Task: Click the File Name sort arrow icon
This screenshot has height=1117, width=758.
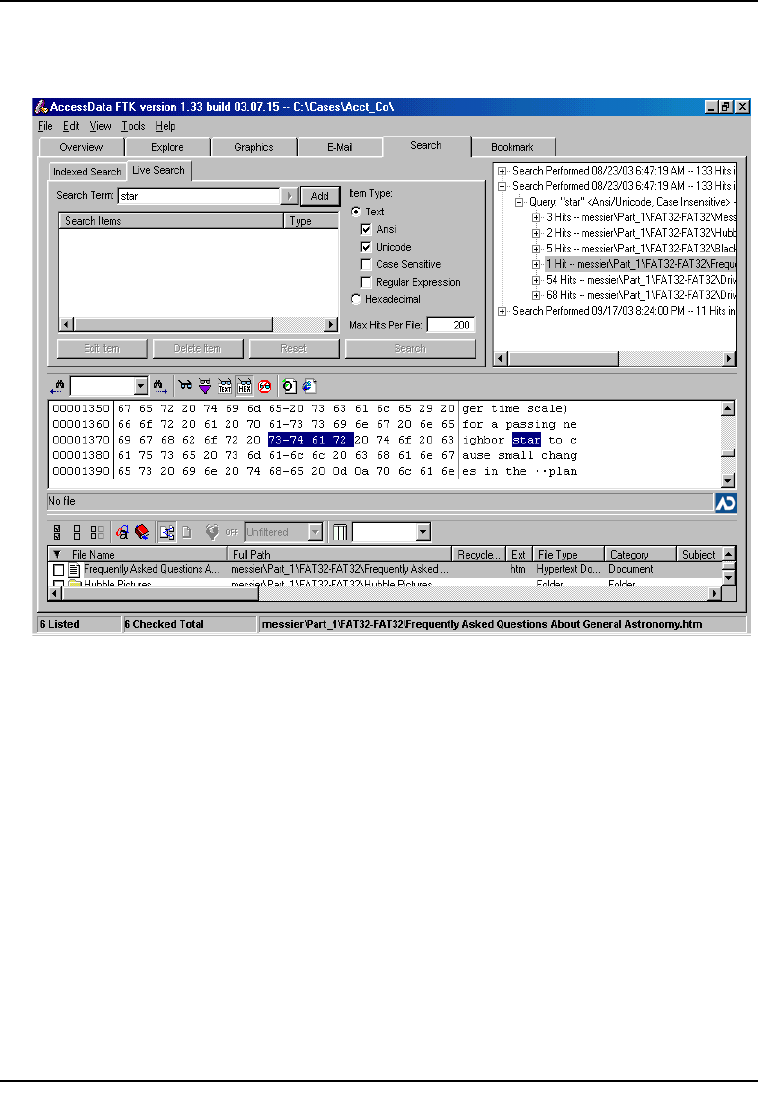Action: (57, 554)
